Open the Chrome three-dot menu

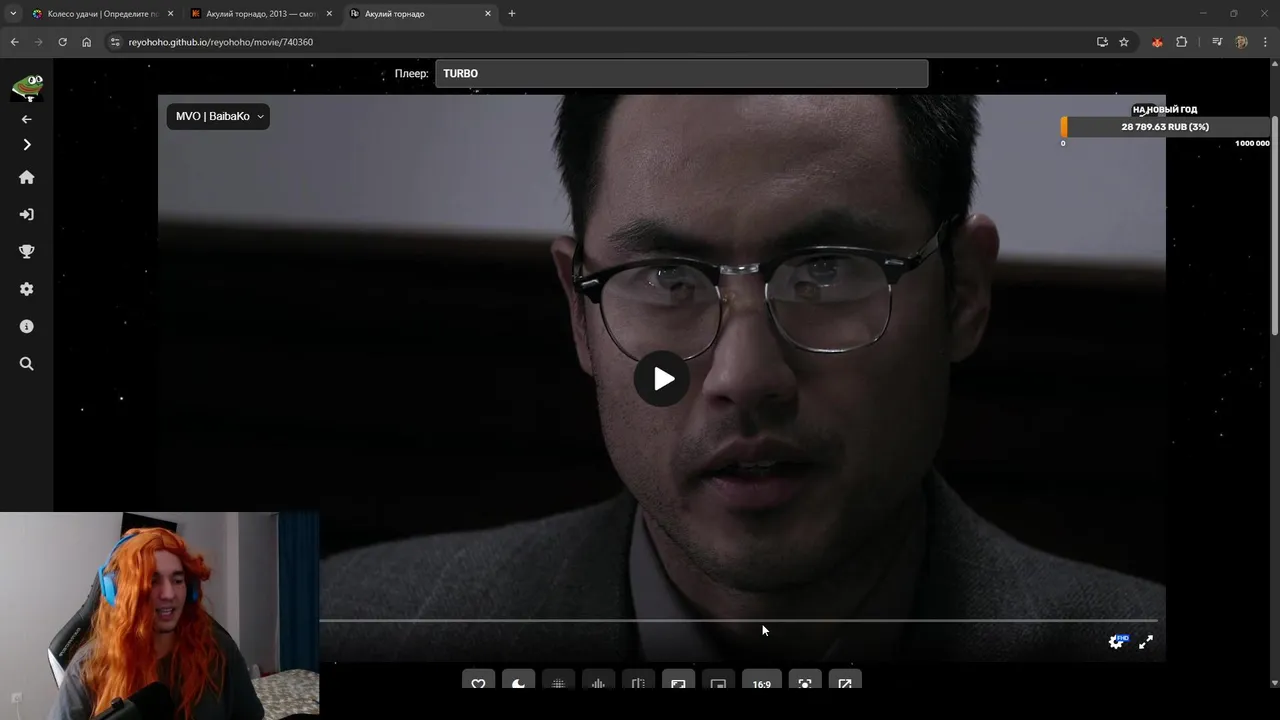1265,42
